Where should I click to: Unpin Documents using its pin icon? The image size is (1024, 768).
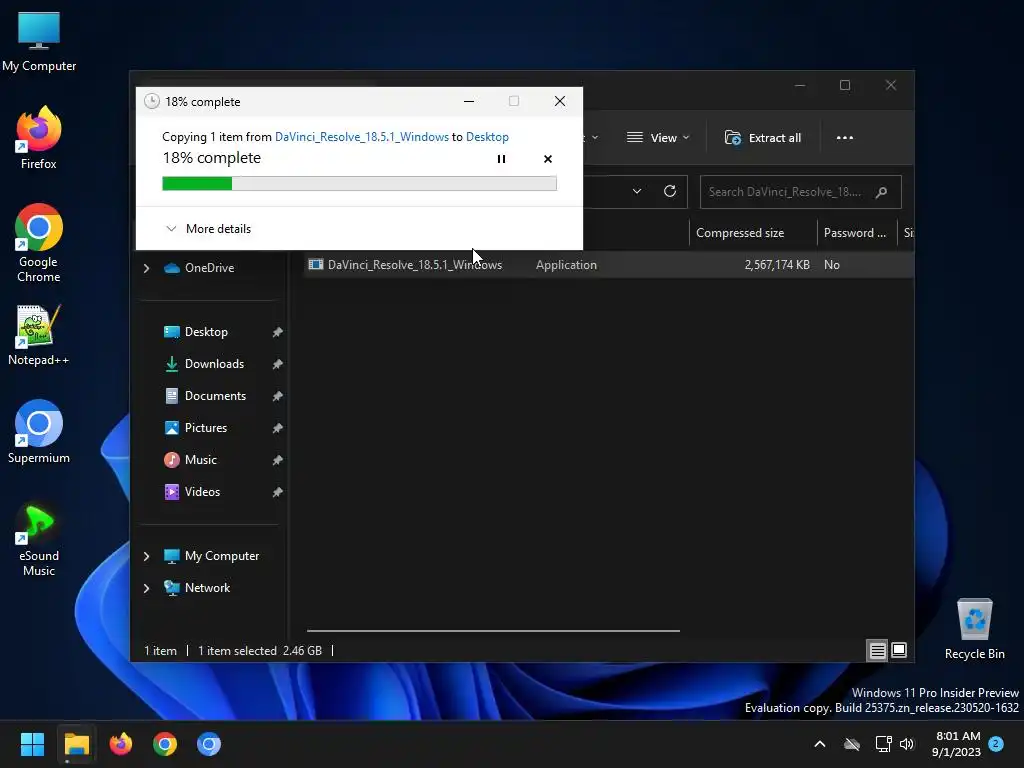pos(277,396)
